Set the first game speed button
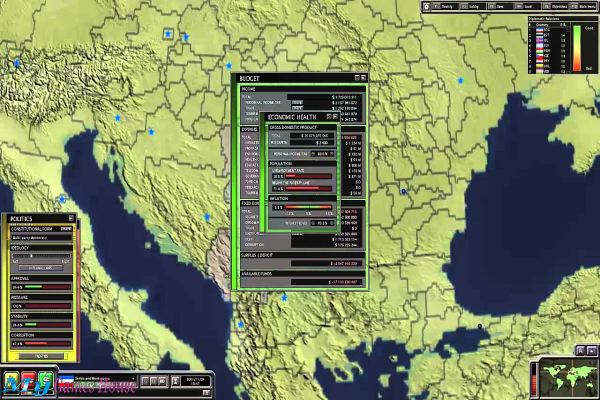The image size is (600, 400). (x=145, y=381)
